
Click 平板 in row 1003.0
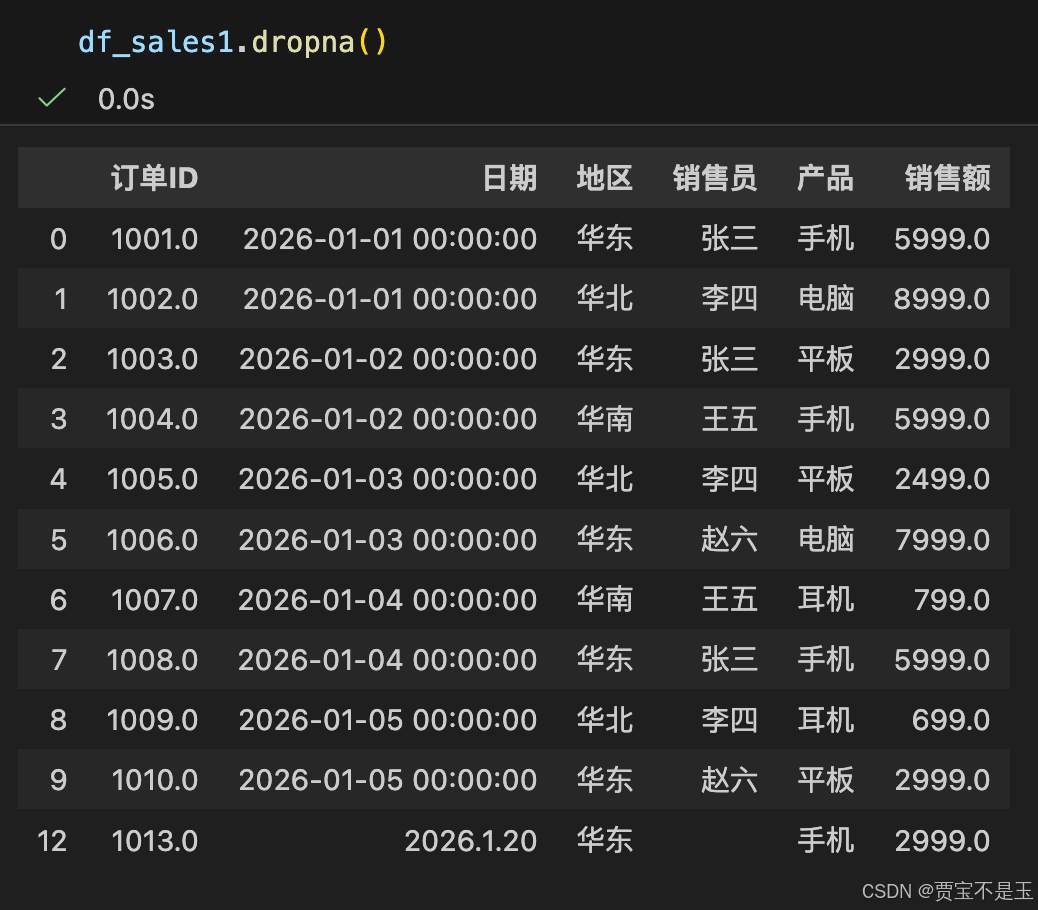(826, 359)
